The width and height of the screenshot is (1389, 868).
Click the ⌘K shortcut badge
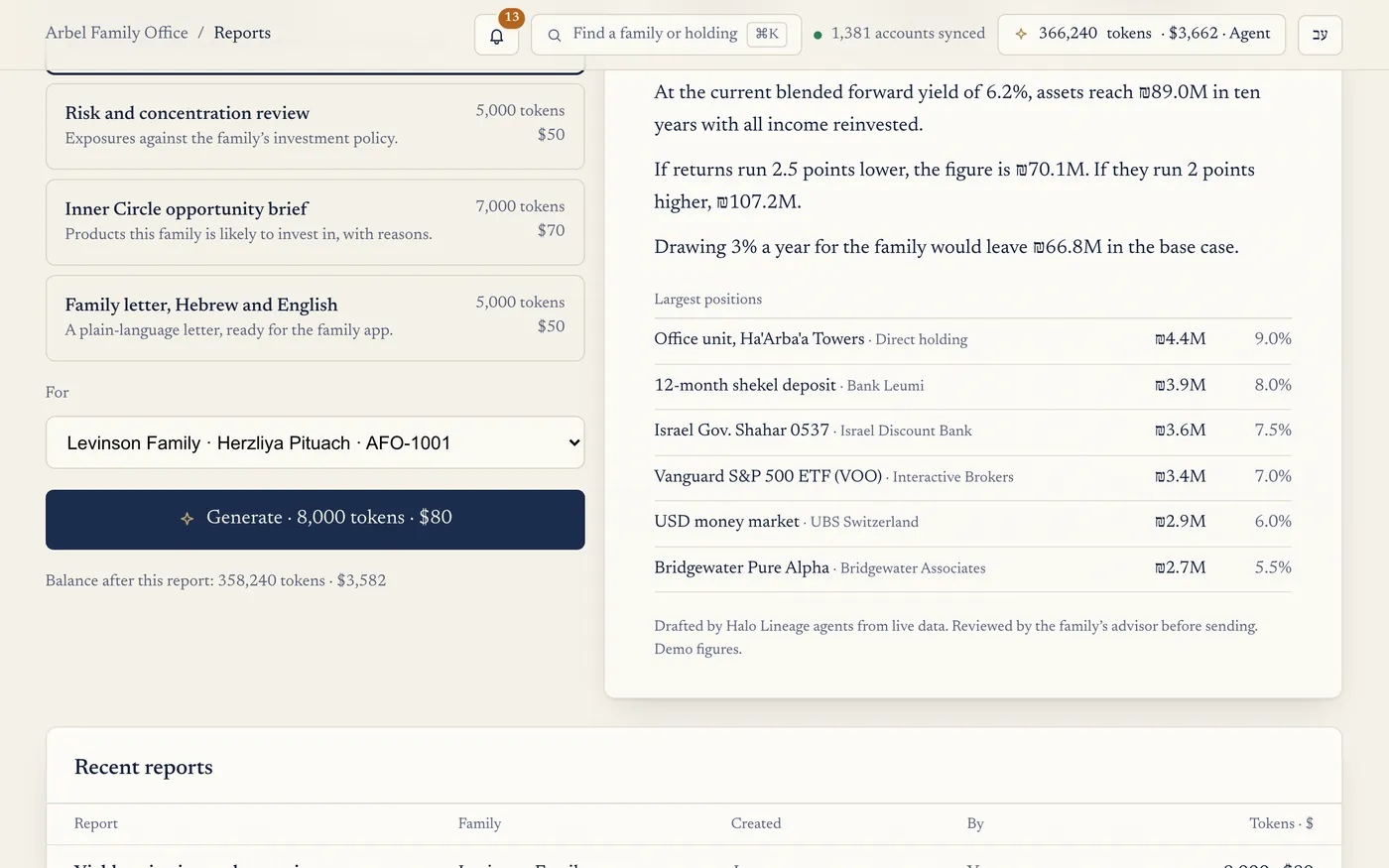click(767, 34)
